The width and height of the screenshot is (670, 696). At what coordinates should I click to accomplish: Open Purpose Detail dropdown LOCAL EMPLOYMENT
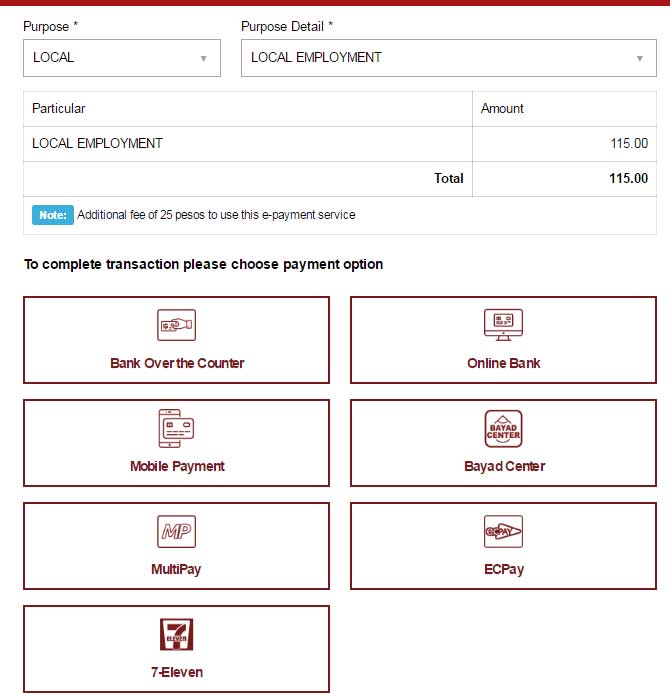(x=448, y=58)
